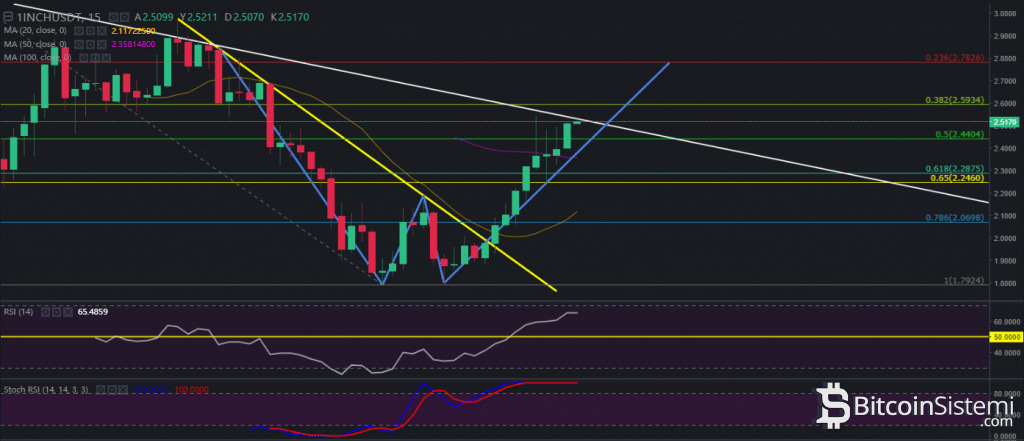Open RSI (14) settings icon
Viewport: 1024px width, 441px height.
click(56, 313)
